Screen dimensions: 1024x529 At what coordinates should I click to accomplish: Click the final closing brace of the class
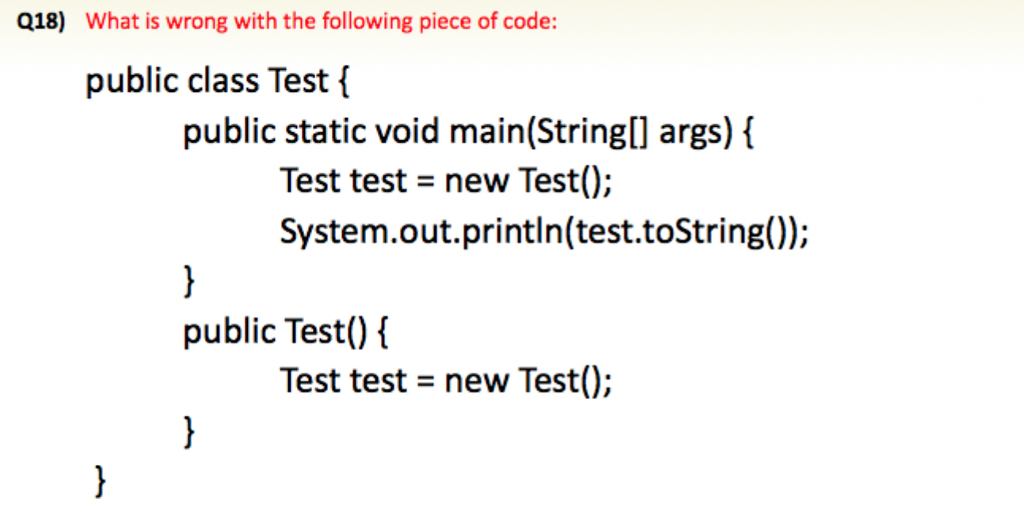pyautogui.click(x=98, y=482)
